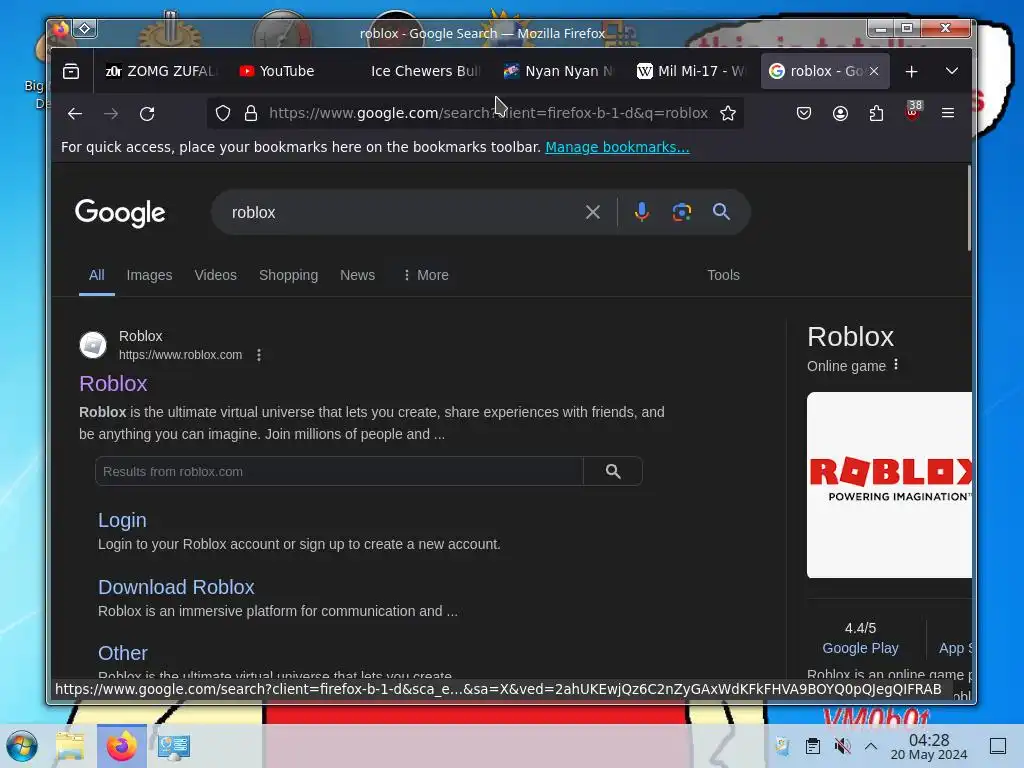Select the All results tab
The image size is (1024, 768).
point(97,275)
